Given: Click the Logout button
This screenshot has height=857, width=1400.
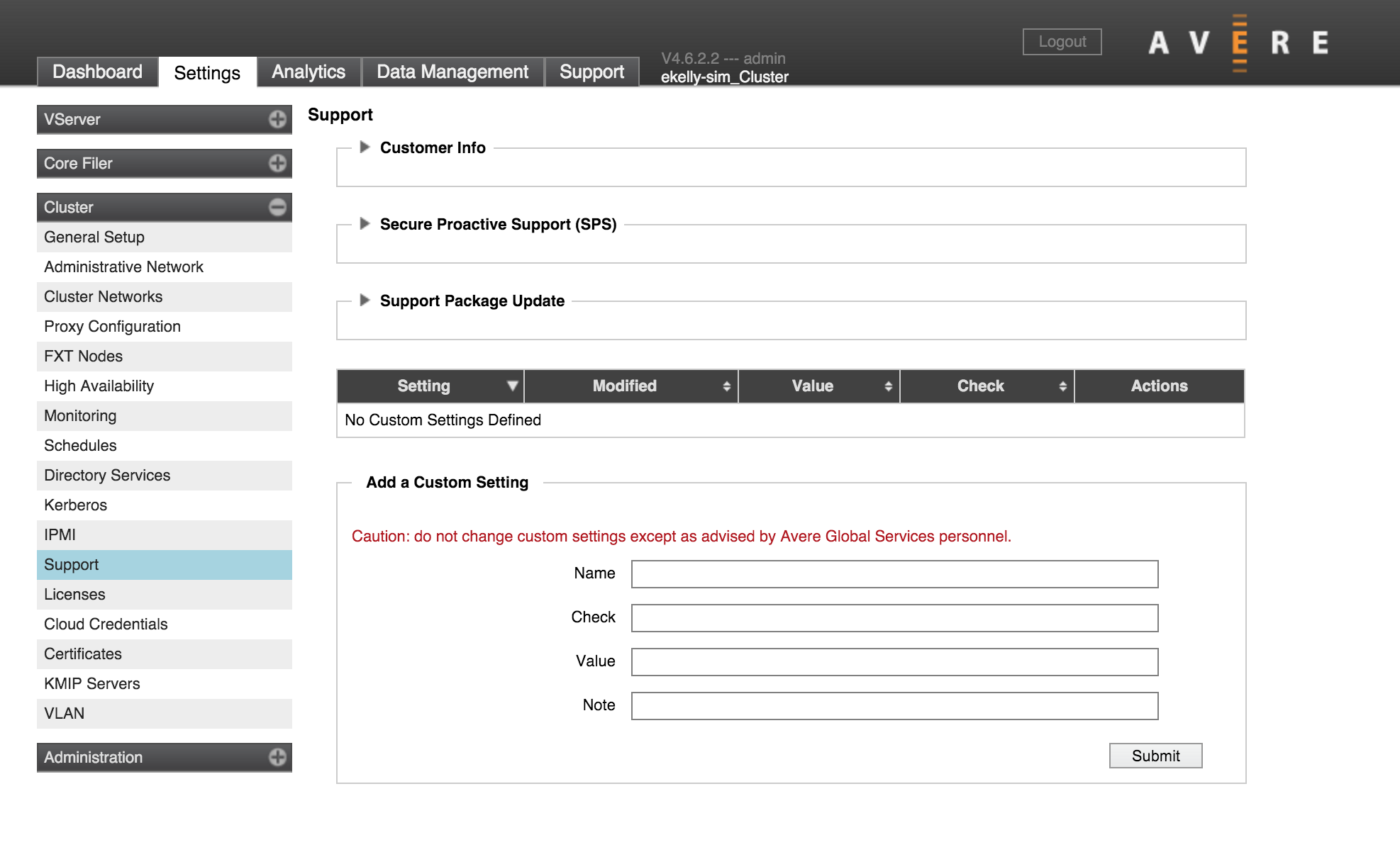Looking at the screenshot, I should [1062, 42].
